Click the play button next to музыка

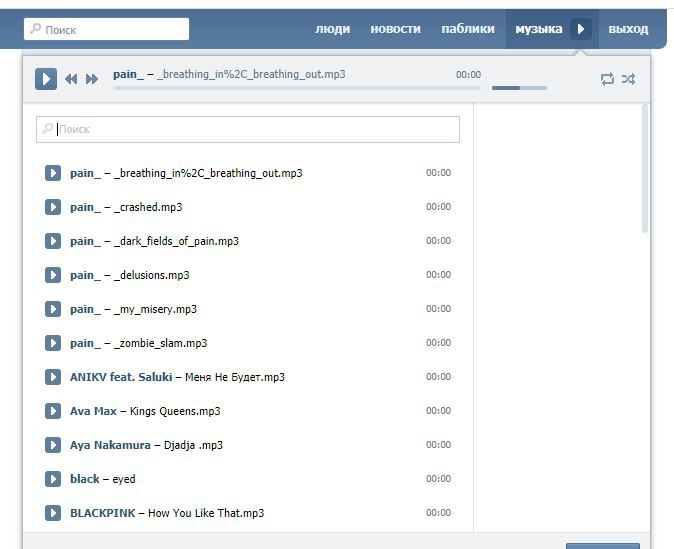pyautogui.click(x=581, y=29)
